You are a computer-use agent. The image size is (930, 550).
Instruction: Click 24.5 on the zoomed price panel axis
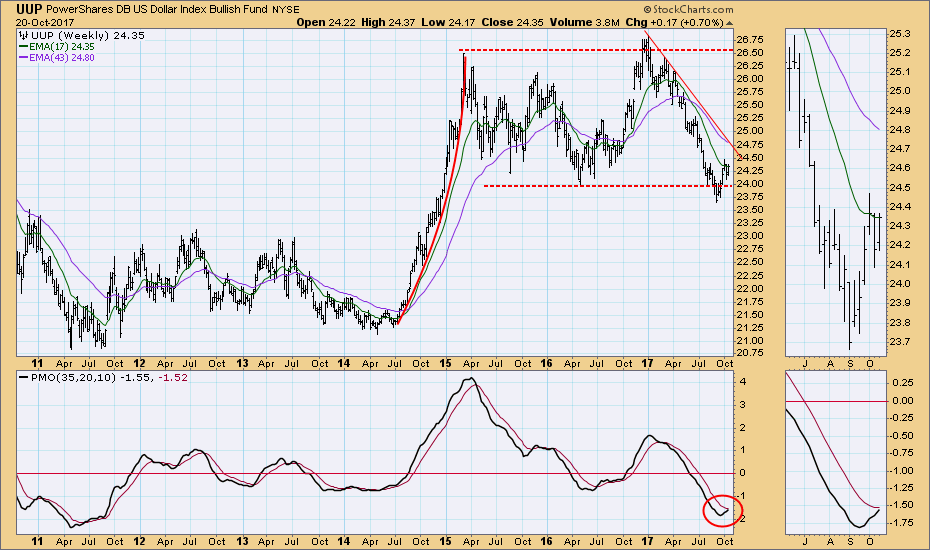pos(900,187)
